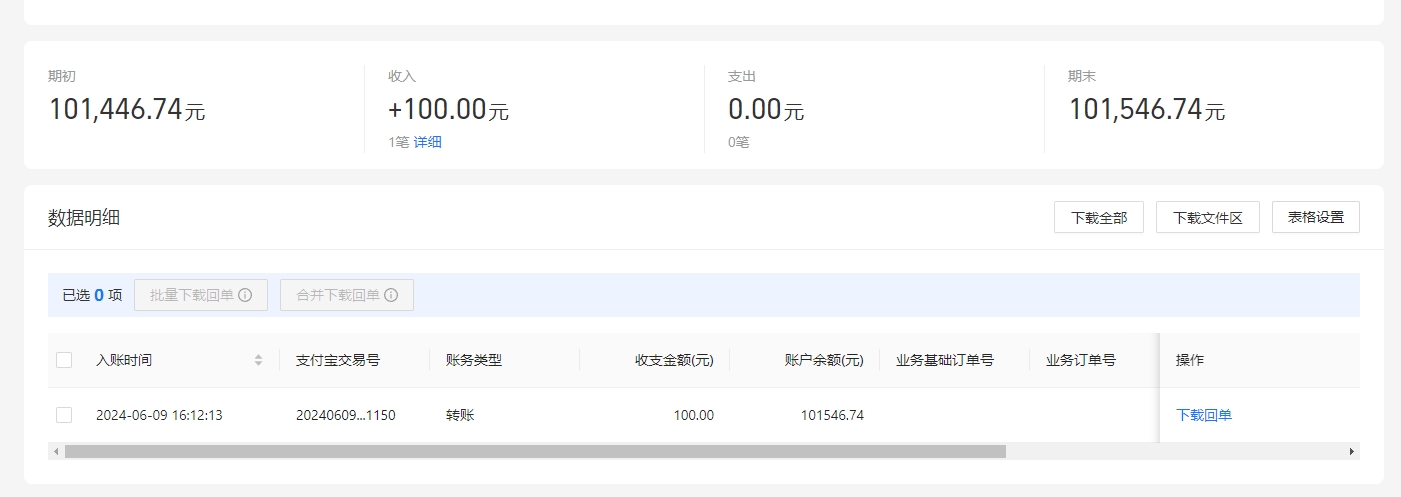Click 下载回单 link in the transfer row
Screen dimensions: 1401x497
pyautogui.click(x=1204, y=415)
